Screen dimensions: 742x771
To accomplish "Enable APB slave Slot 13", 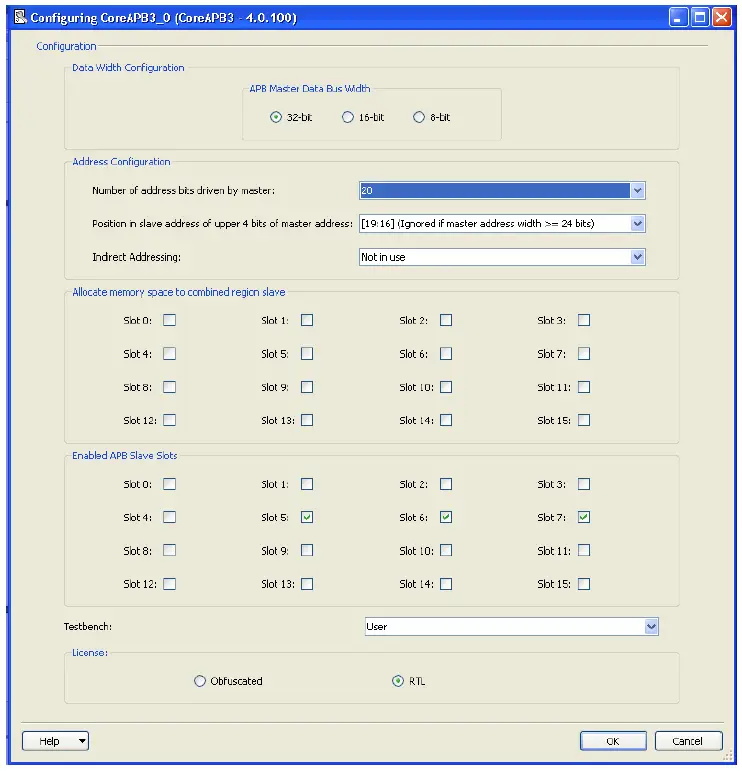I will tap(307, 584).
